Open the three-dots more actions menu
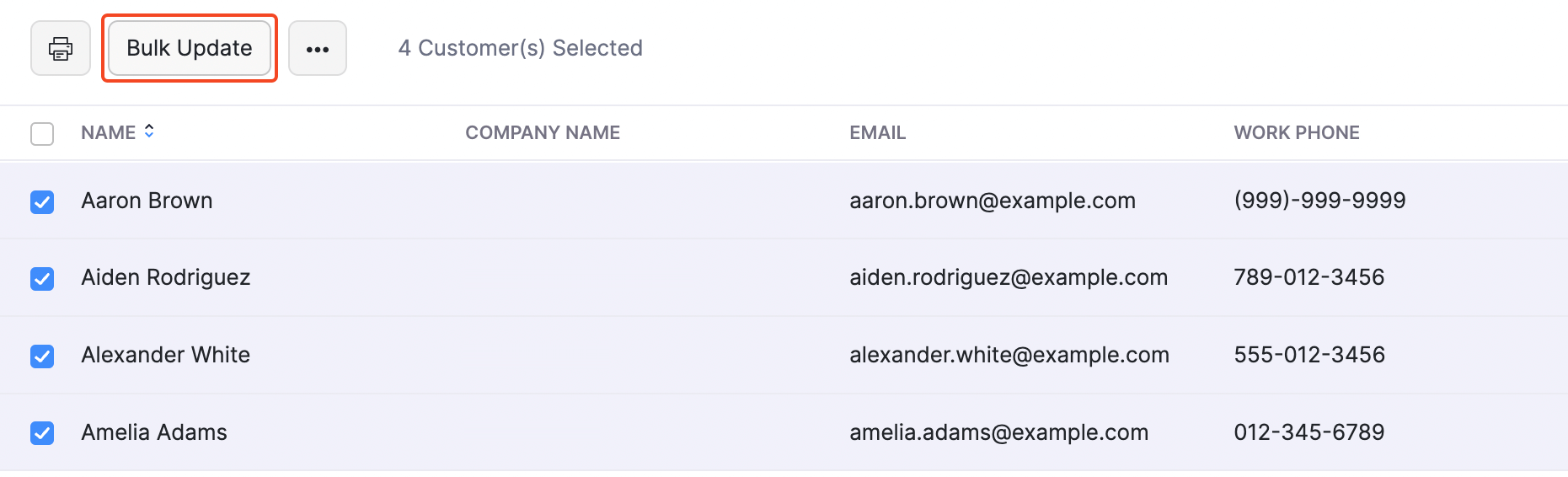Screen dimensions: 1568x477 pyautogui.click(x=318, y=49)
